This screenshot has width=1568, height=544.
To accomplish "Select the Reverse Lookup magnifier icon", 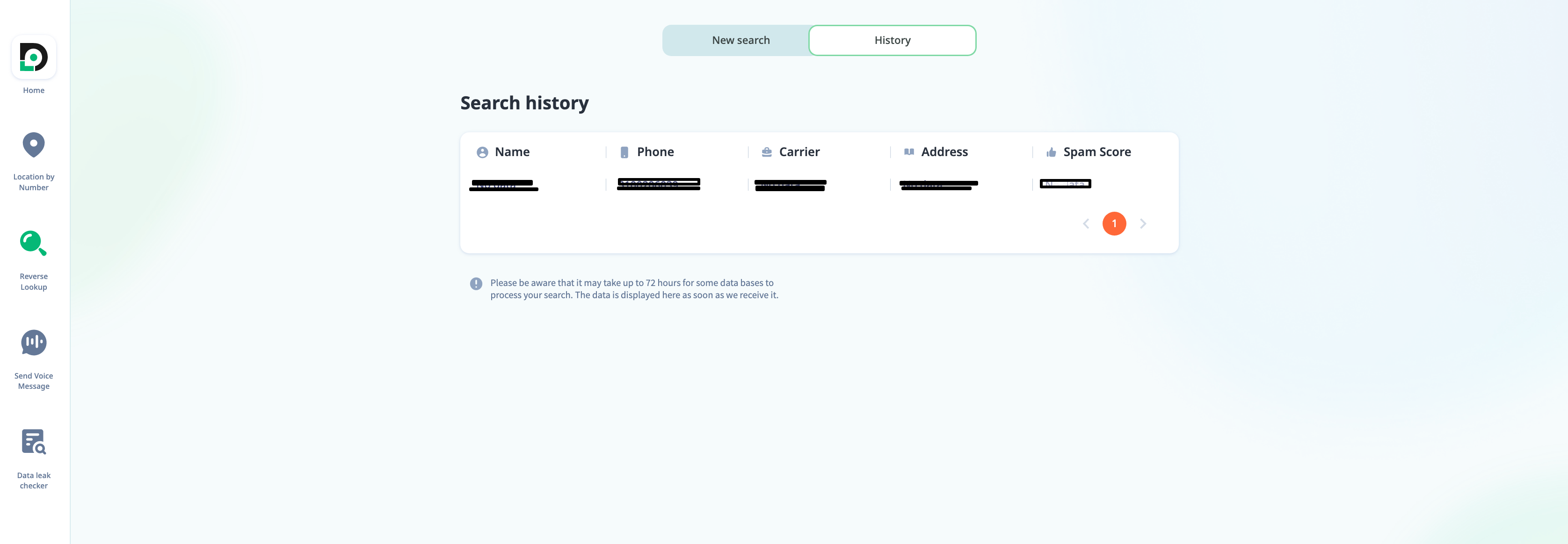I will (x=34, y=243).
